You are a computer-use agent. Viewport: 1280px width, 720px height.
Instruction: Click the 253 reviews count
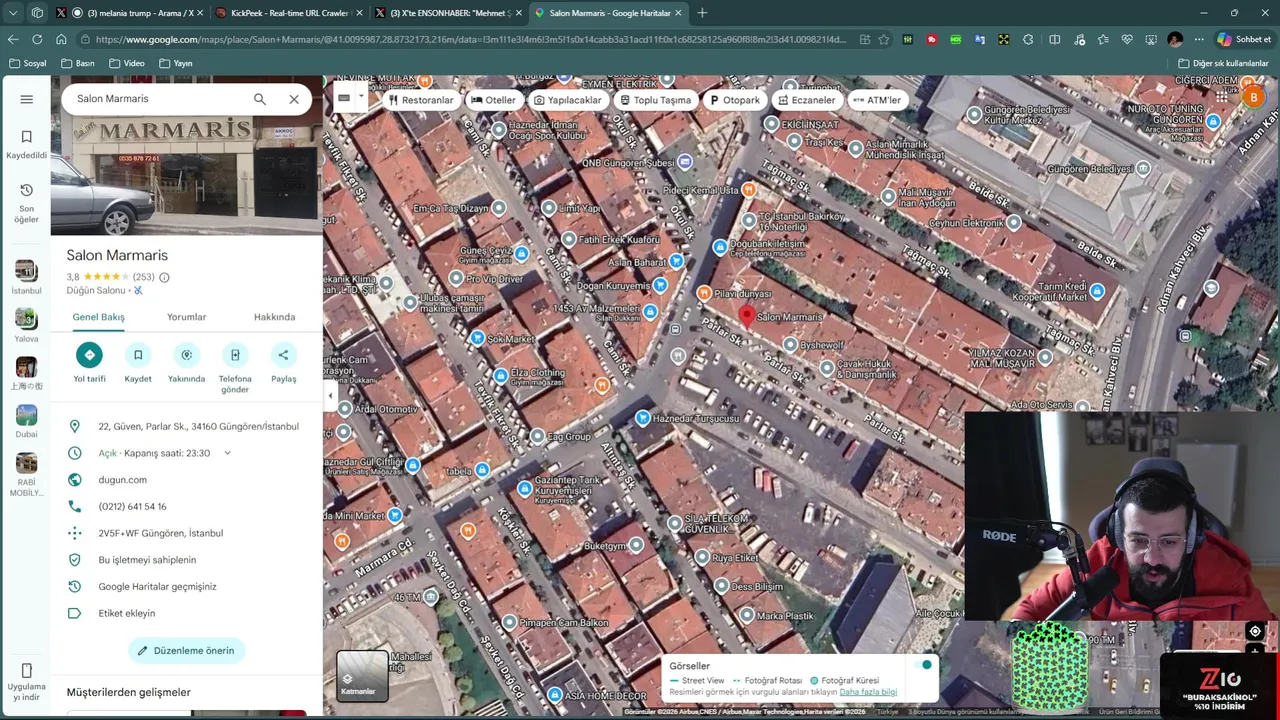point(143,277)
